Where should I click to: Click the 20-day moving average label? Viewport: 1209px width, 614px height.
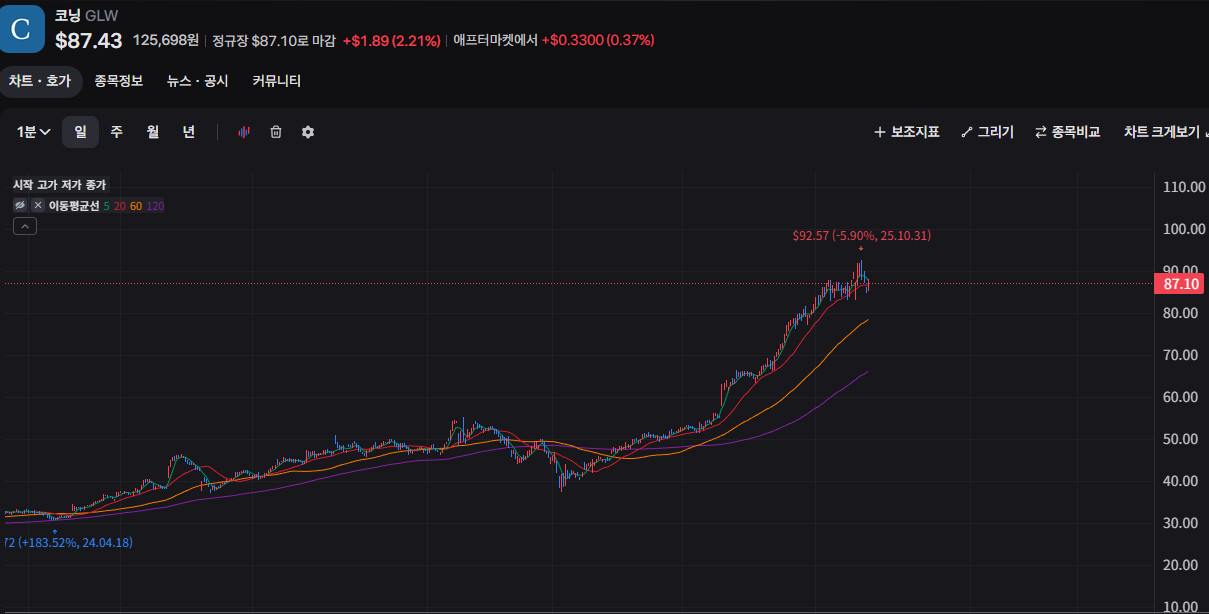pos(120,206)
